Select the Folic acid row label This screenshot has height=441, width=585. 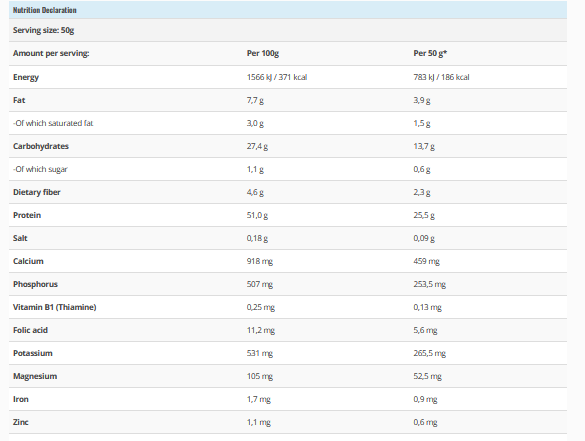tap(30, 330)
